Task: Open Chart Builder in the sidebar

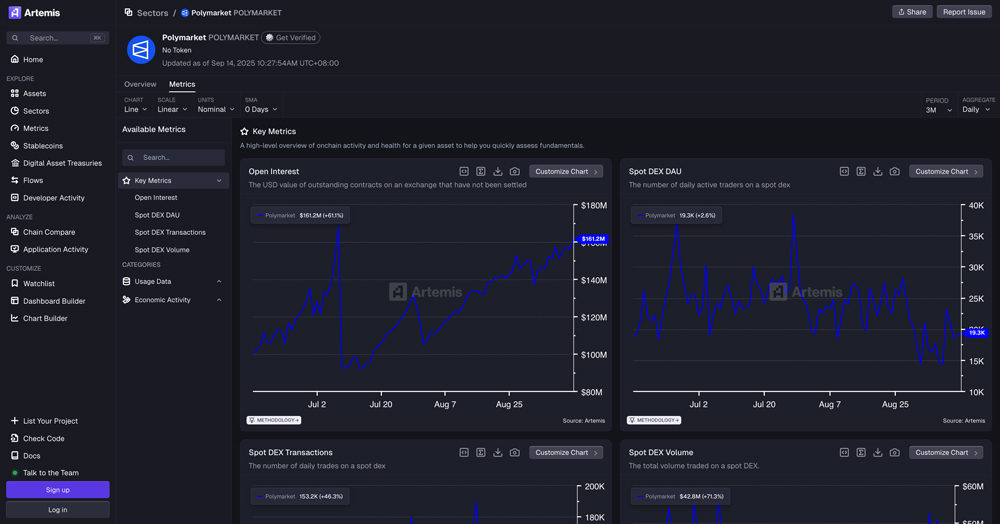Action: coord(45,318)
